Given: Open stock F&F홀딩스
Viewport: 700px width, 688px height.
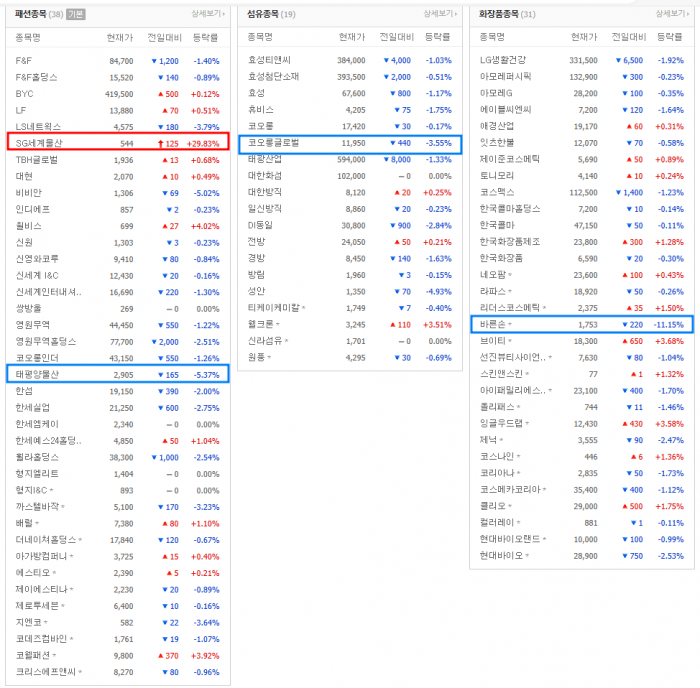Looking at the screenshot, I should click(x=37, y=77).
